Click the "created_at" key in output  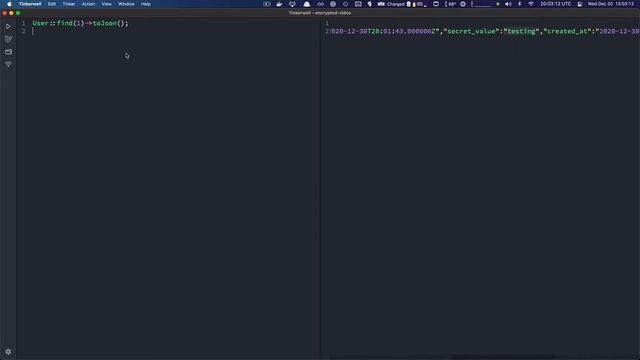coord(567,31)
